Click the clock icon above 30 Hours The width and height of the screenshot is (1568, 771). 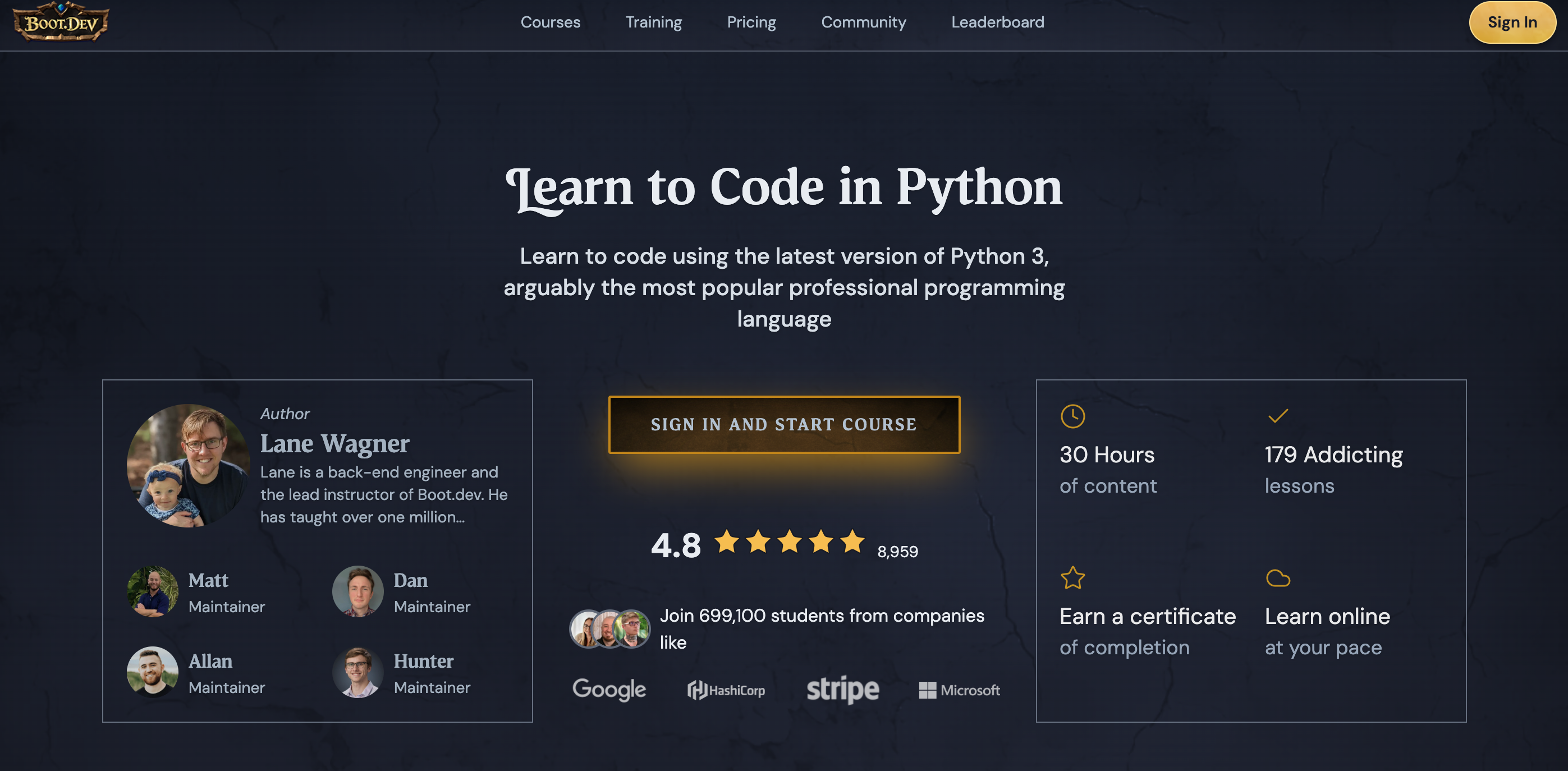coord(1072,416)
